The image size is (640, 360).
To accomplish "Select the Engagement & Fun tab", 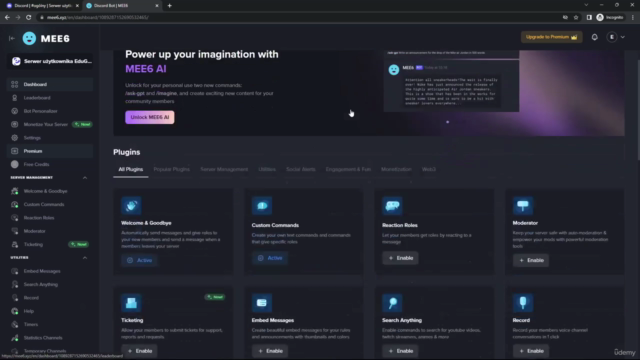I will [x=348, y=169].
